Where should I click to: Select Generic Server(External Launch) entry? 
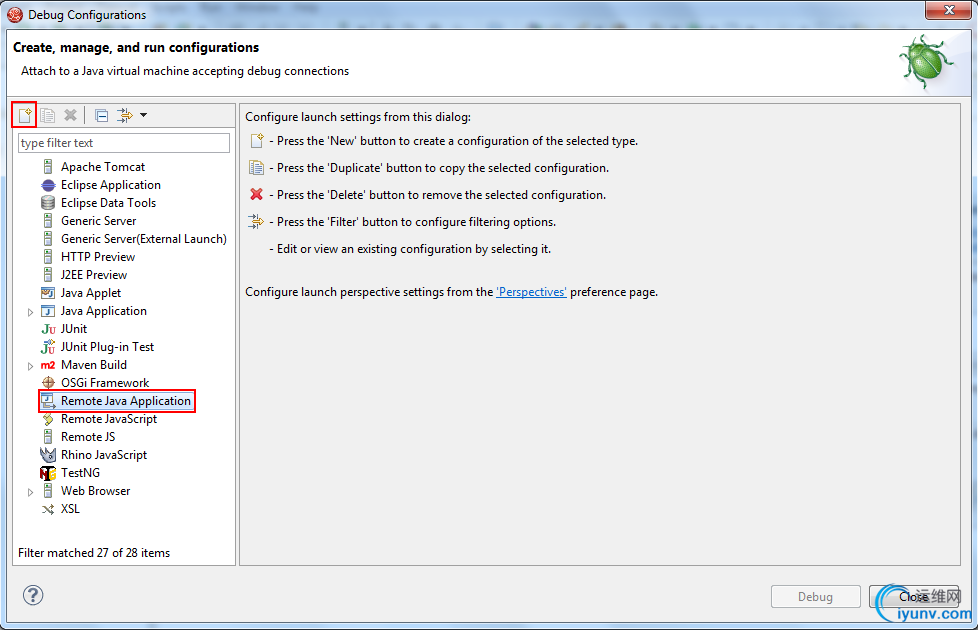coord(143,239)
